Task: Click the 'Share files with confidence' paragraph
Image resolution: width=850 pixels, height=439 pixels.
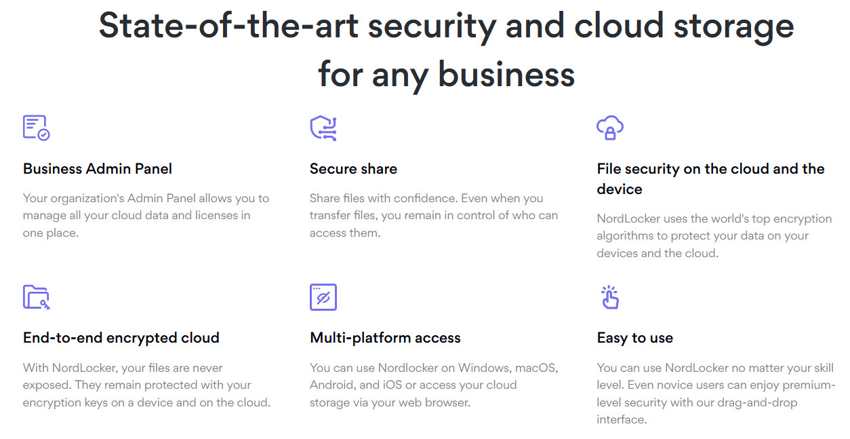Action: (434, 216)
